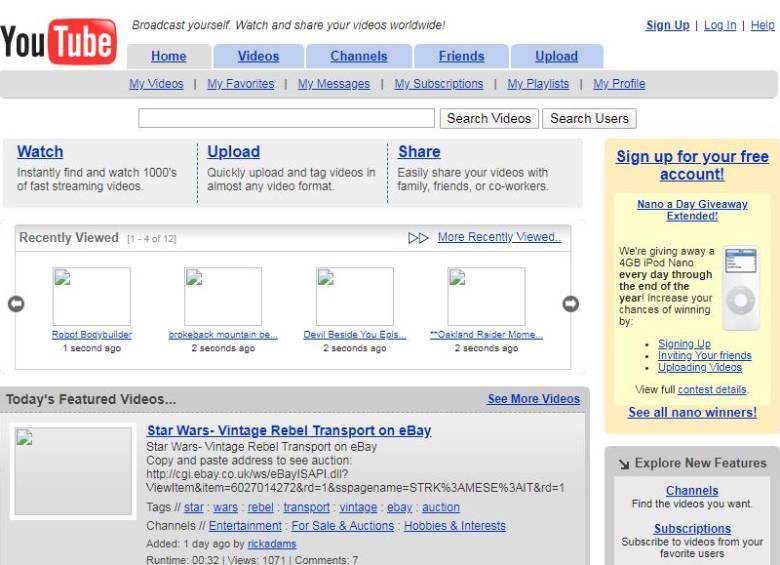Click the Sign Up link at top
Image resolution: width=780 pixels, height=565 pixels.
click(668, 25)
